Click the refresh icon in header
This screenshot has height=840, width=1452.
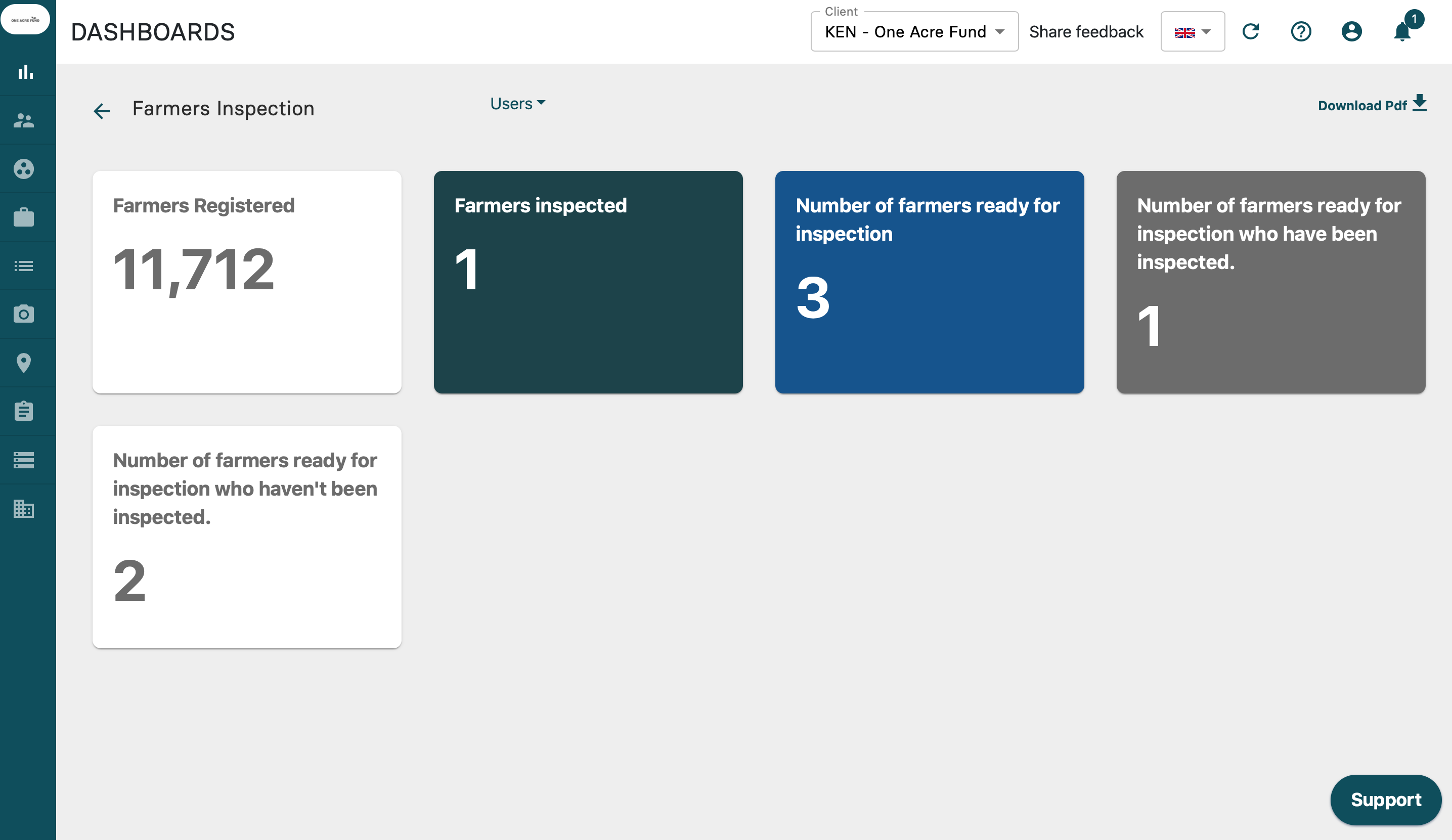[1250, 32]
